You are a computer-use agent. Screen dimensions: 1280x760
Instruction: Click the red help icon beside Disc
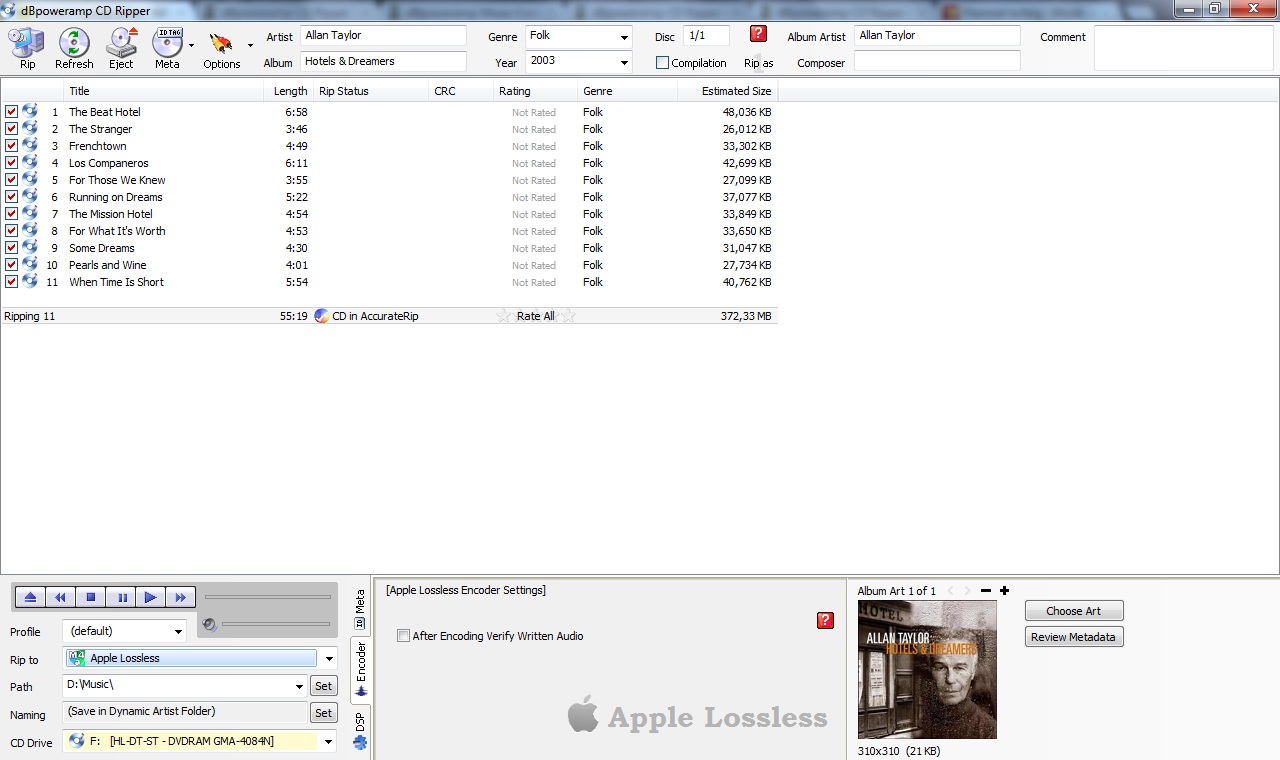[758, 34]
